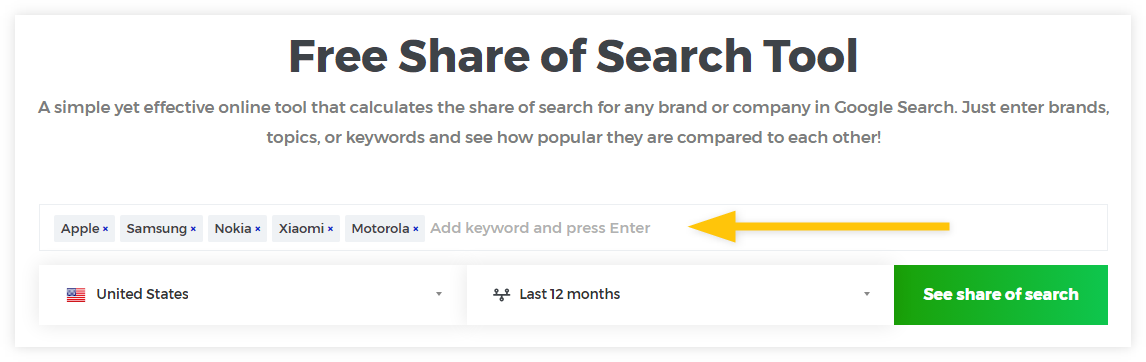Select the Apple keyword chip
The image size is (1146, 362).
(x=84, y=228)
